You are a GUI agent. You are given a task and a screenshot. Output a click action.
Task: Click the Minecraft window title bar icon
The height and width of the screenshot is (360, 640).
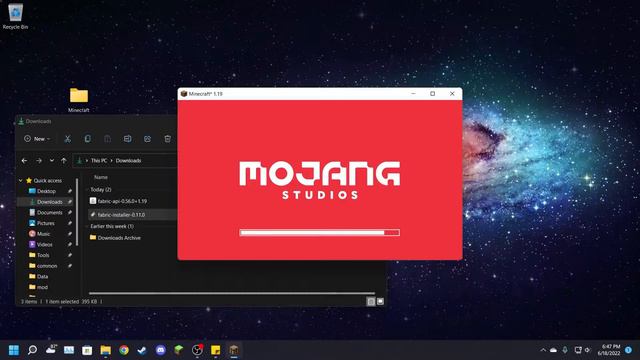coord(184,94)
